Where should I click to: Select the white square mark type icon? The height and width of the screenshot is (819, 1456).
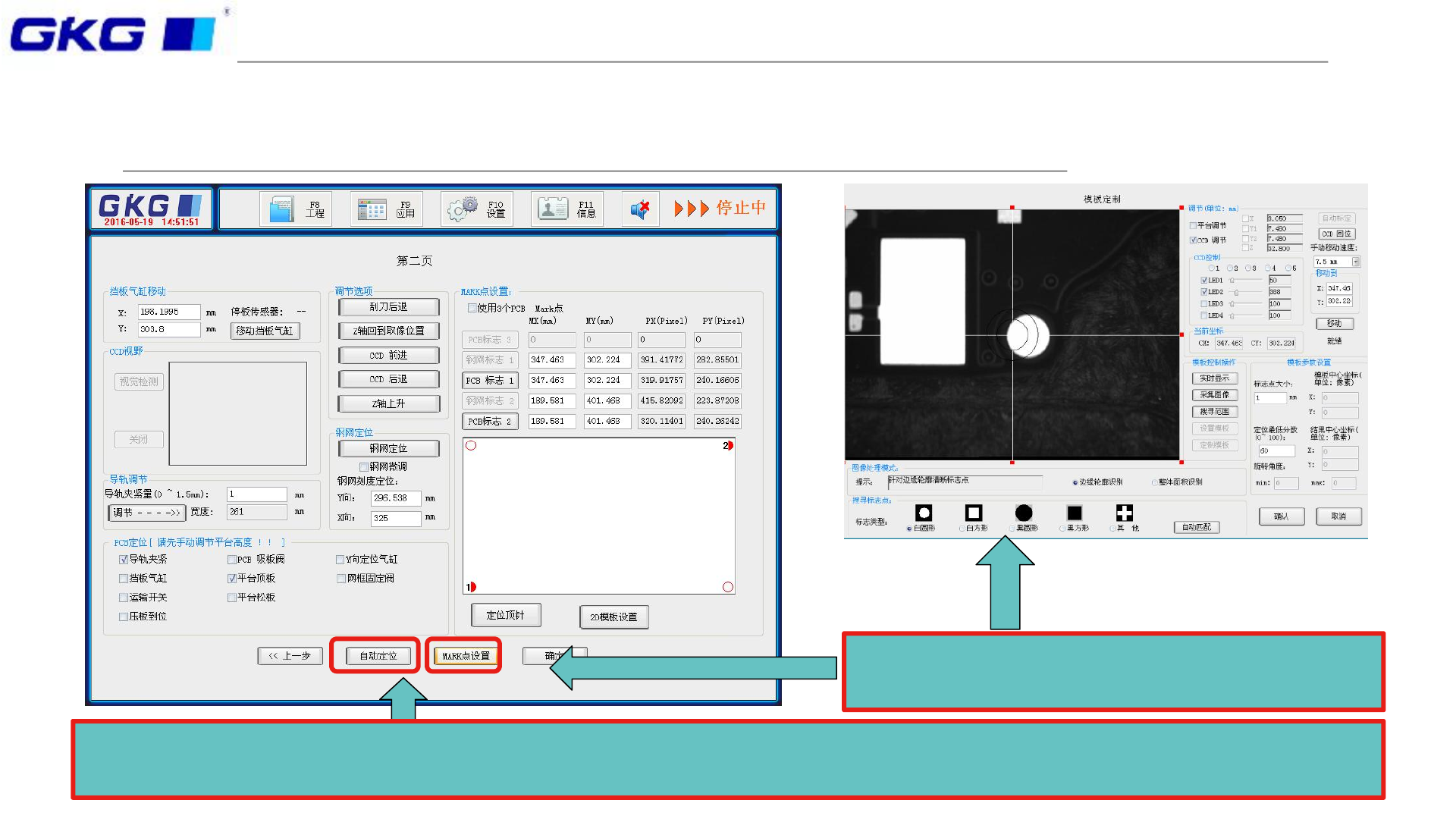click(x=974, y=513)
